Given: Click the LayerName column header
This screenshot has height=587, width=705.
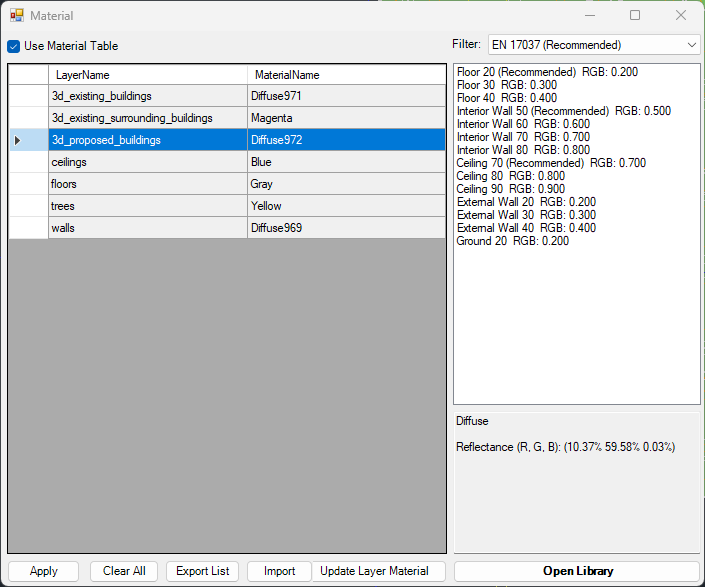Looking at the screenshot, I should [x=147, y=75].
